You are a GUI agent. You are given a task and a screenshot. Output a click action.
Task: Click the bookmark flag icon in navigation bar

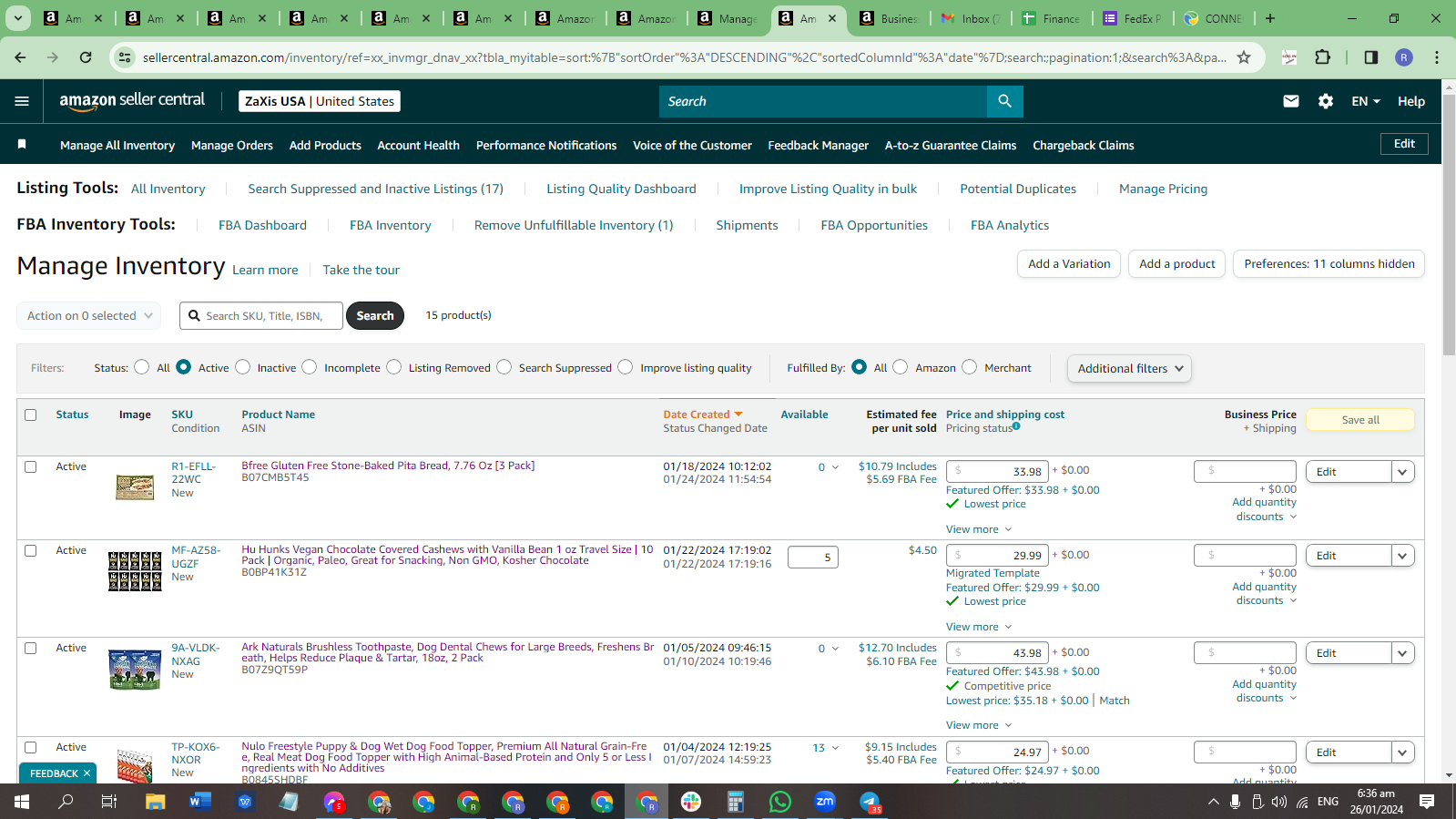click(x=22, y=144)
